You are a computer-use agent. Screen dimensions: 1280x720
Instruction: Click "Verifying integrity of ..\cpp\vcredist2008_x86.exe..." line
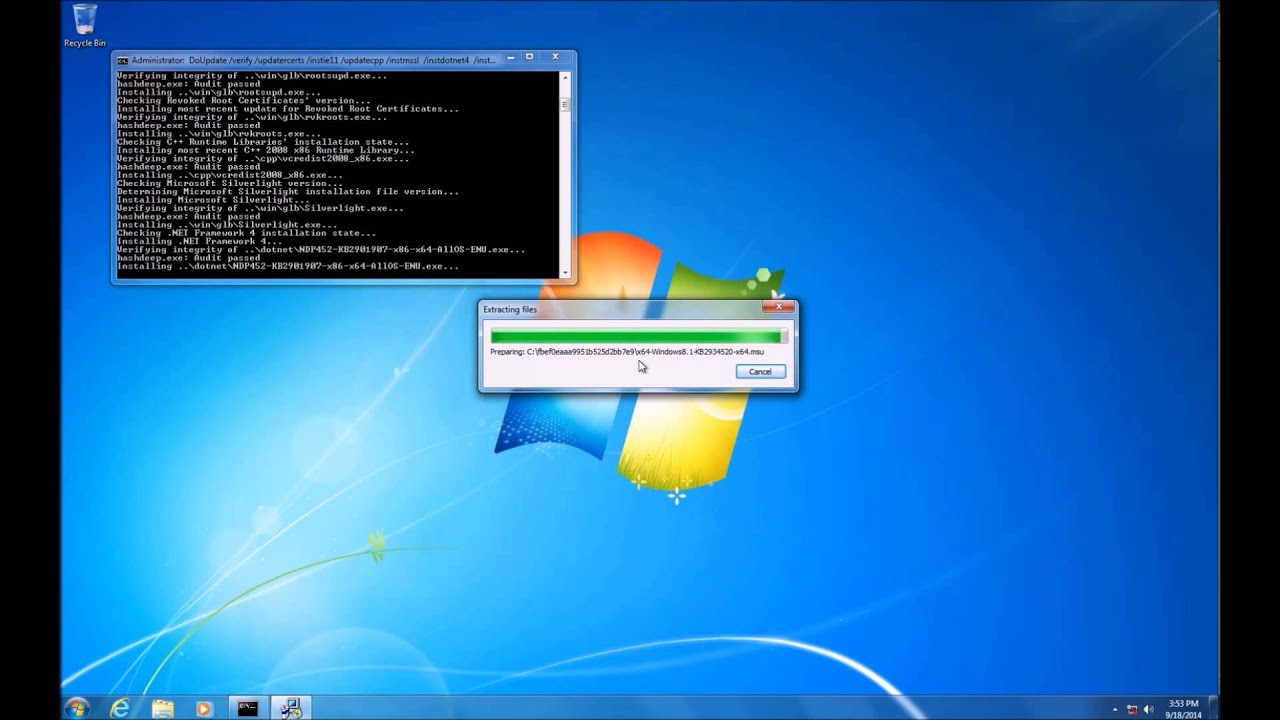(263, 158)
